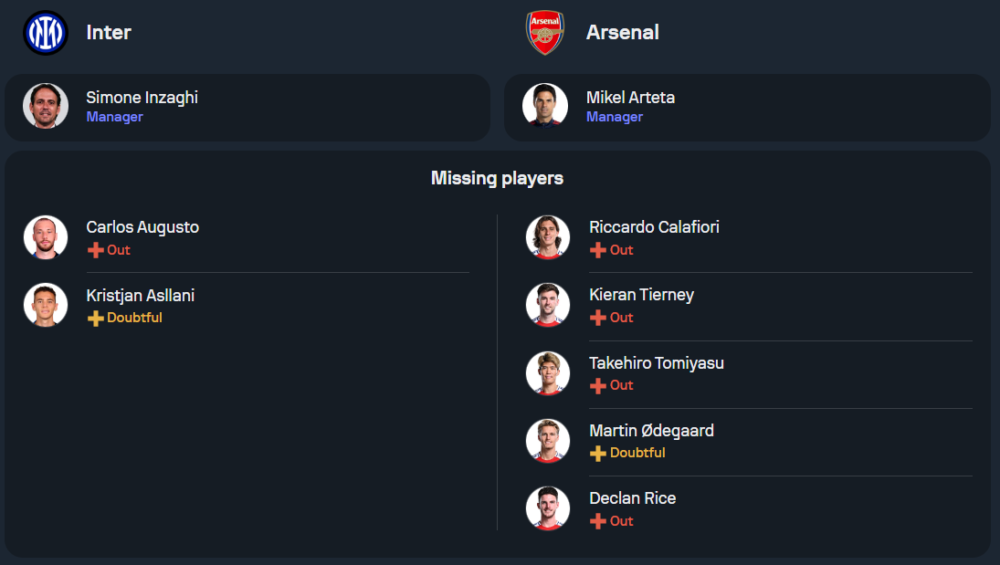
Task: Click Martin Ødegaard's player avatar
Action: point(548,441)
